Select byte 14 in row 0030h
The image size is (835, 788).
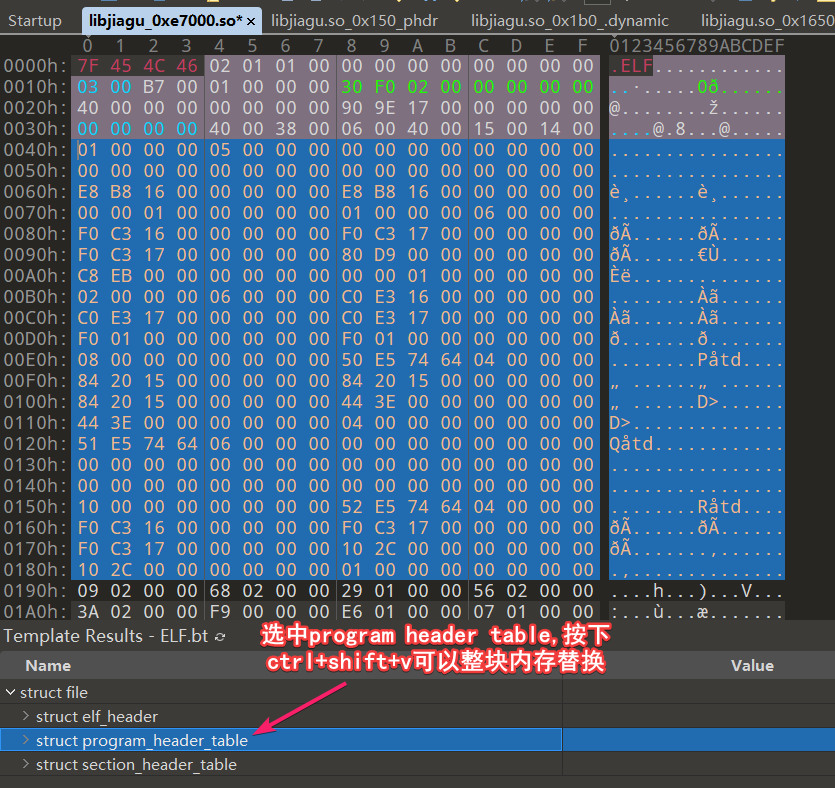click(550, 129)
